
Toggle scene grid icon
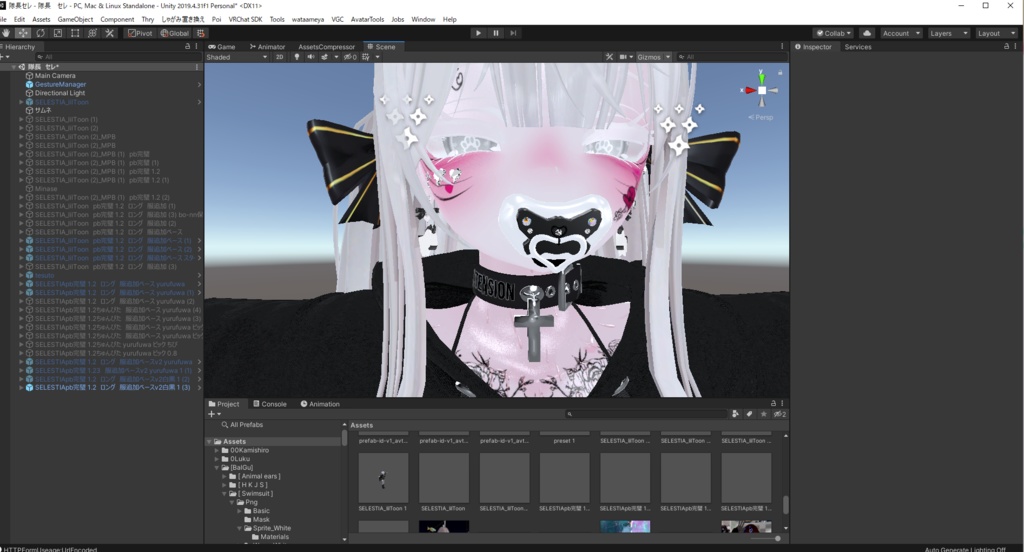(x=366, y=57)
